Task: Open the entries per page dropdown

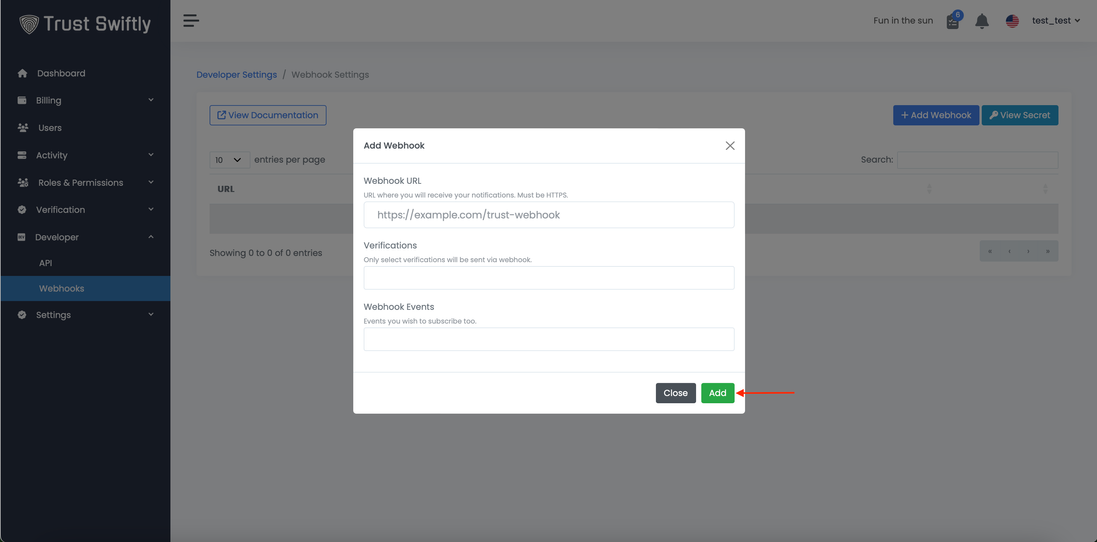Action: [229, 160]
